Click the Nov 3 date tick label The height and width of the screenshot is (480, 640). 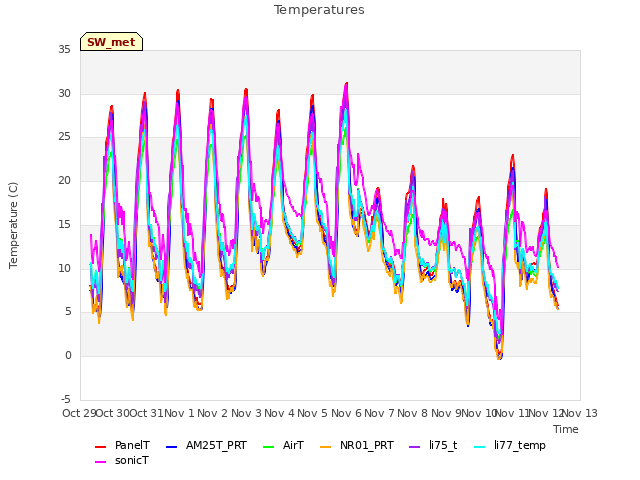(246, 413)
